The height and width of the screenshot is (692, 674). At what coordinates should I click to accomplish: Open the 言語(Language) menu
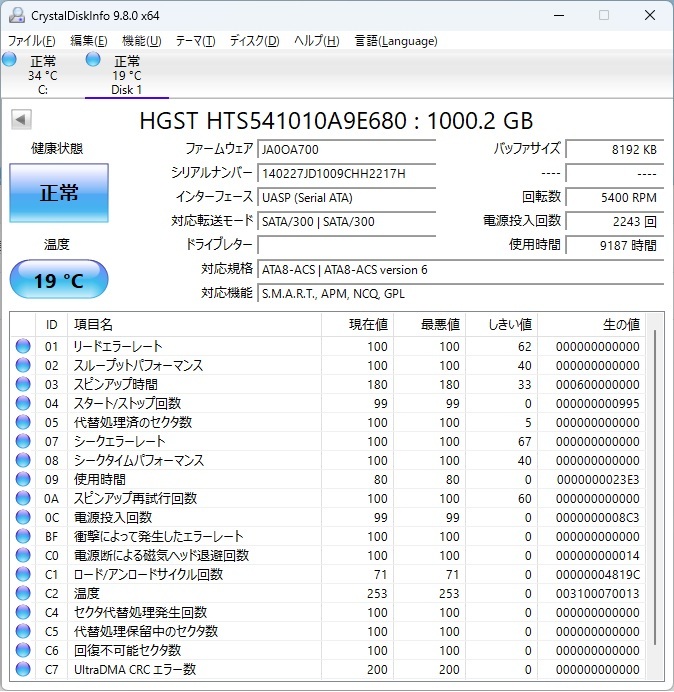point(396,41)
